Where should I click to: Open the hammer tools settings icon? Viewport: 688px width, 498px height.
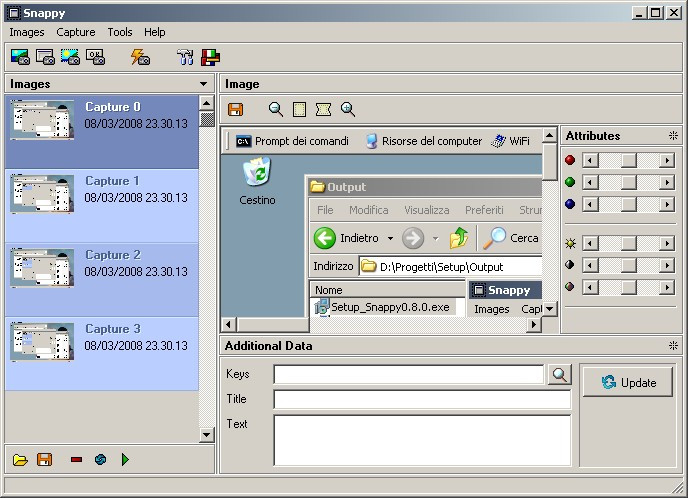(x=185, y=57)
